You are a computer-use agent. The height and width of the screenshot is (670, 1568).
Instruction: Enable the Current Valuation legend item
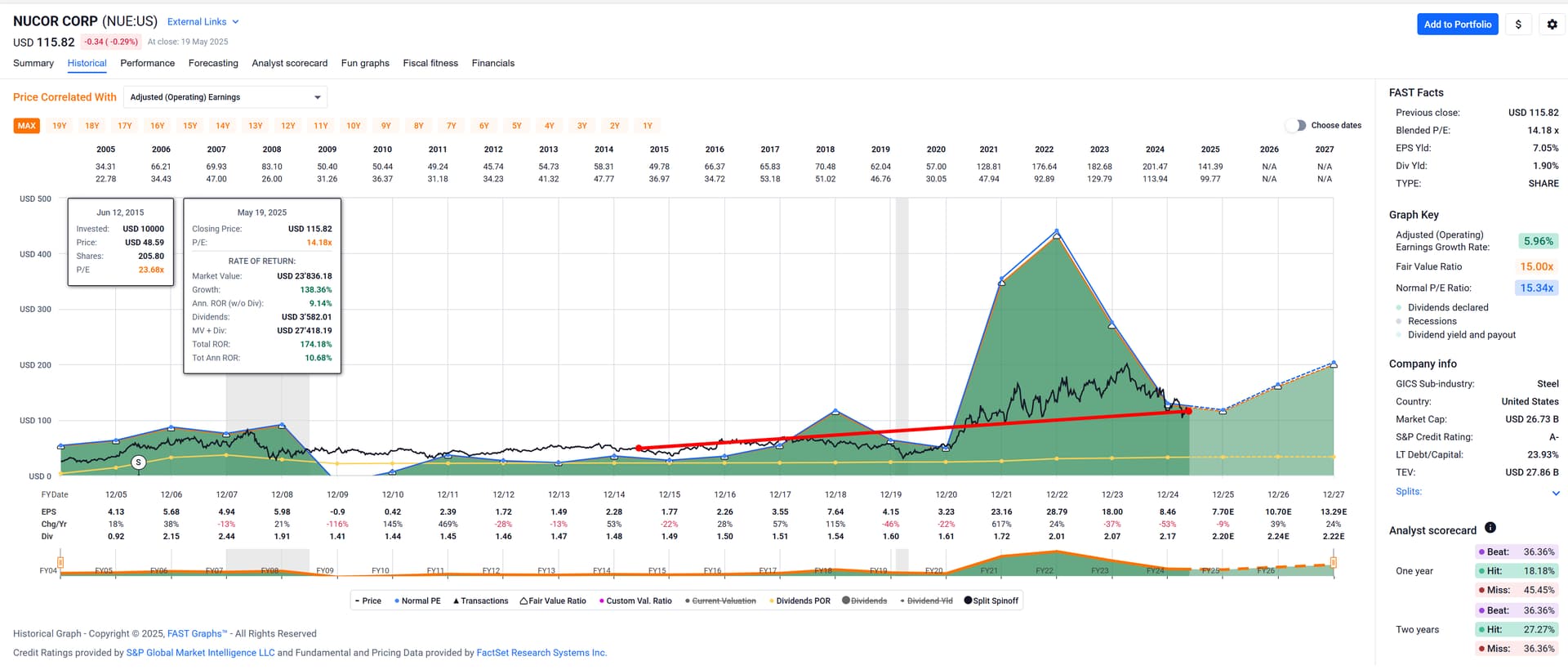[720, 601]
